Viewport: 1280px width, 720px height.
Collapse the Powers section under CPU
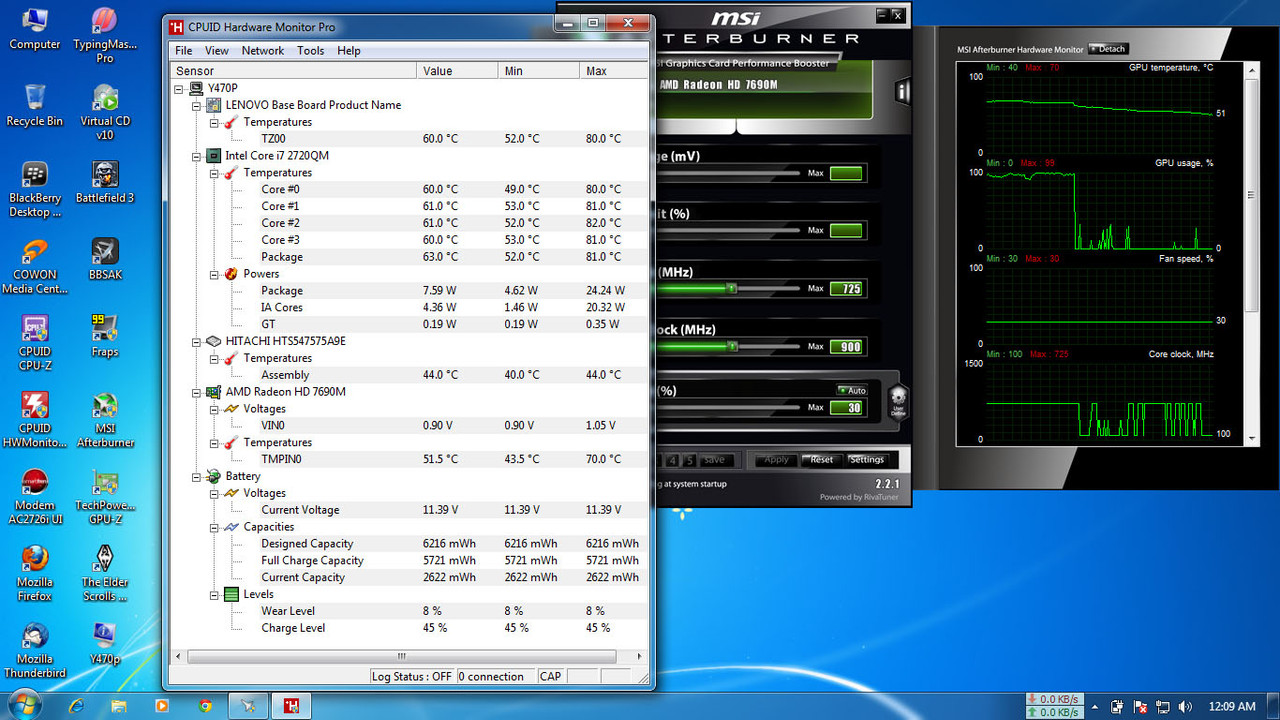(214, 274)
